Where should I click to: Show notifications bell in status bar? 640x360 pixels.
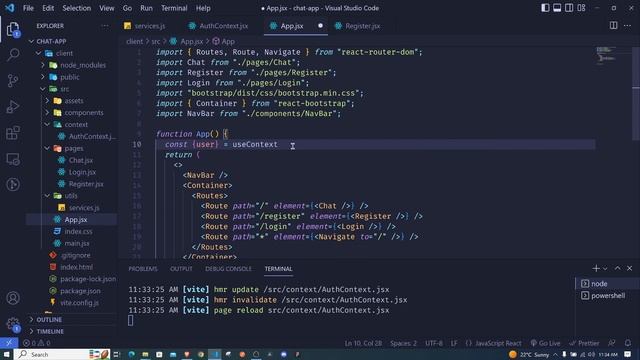tap(628, 343)
